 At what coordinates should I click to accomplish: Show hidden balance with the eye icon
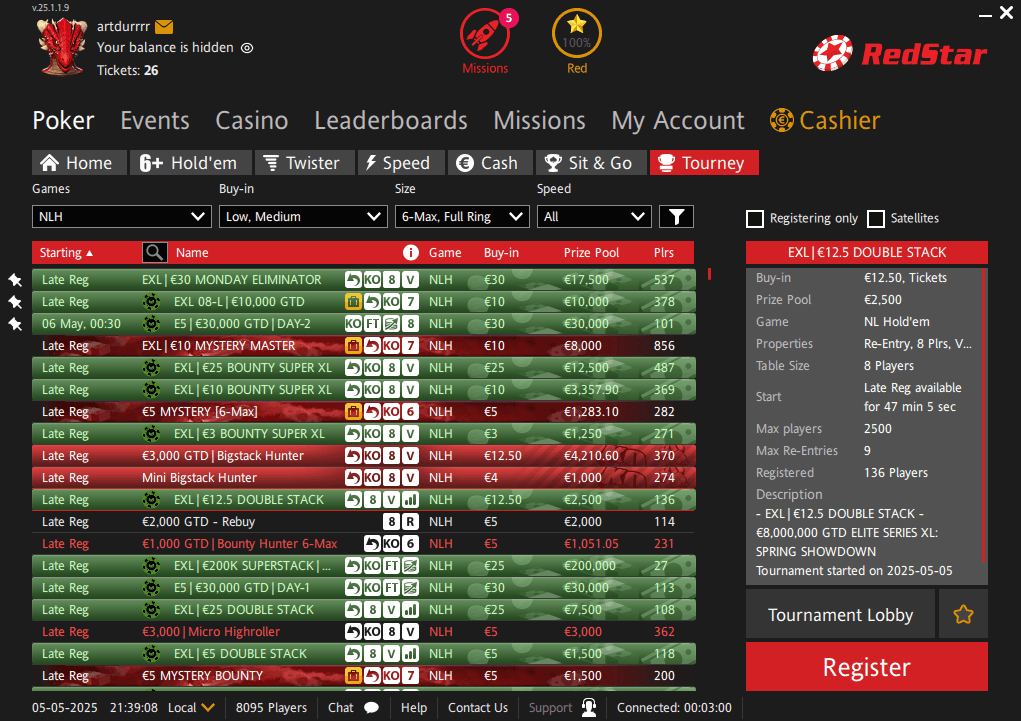pos(247,48)
